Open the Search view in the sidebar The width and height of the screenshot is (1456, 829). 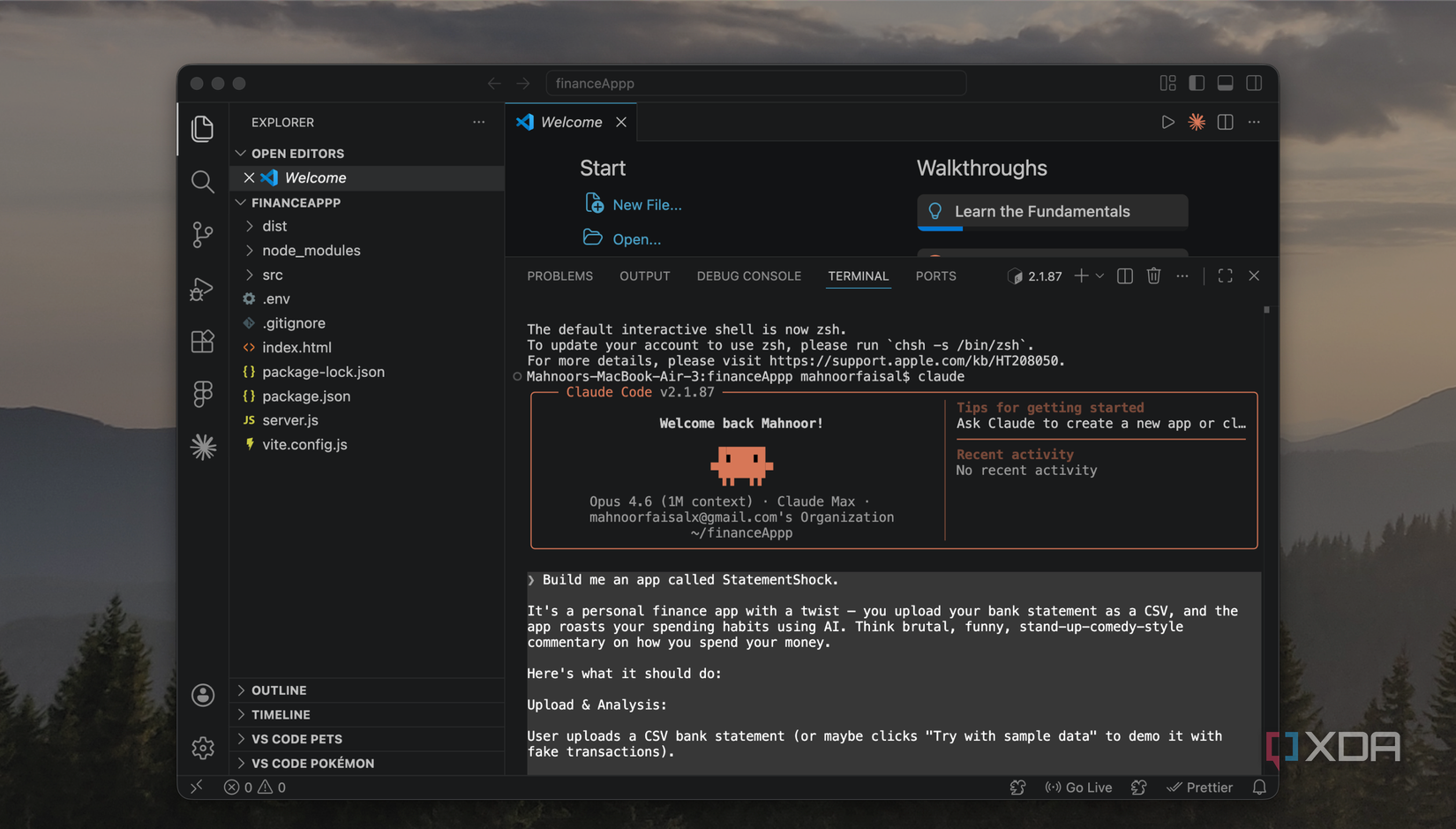202,182
